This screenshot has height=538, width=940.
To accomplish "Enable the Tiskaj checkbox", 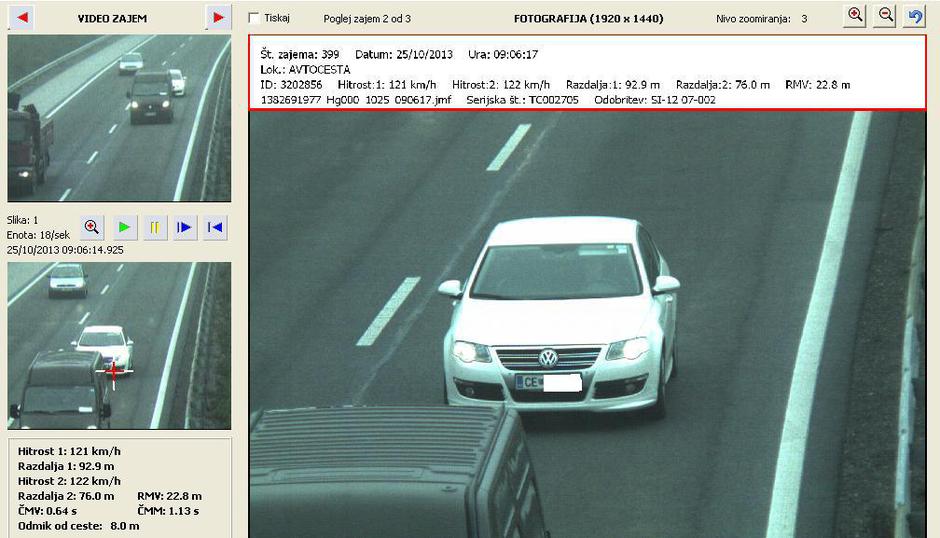I will coord(254,18).
